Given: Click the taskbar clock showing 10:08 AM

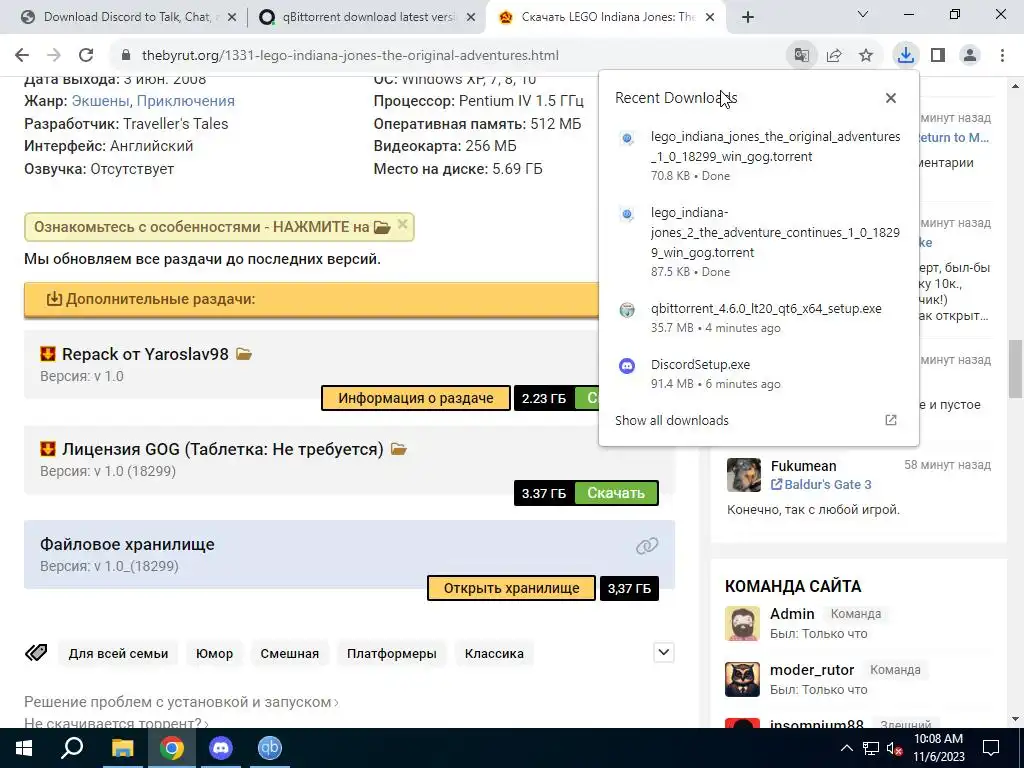Looking at the screenshot, I should (x=938, y=748).
